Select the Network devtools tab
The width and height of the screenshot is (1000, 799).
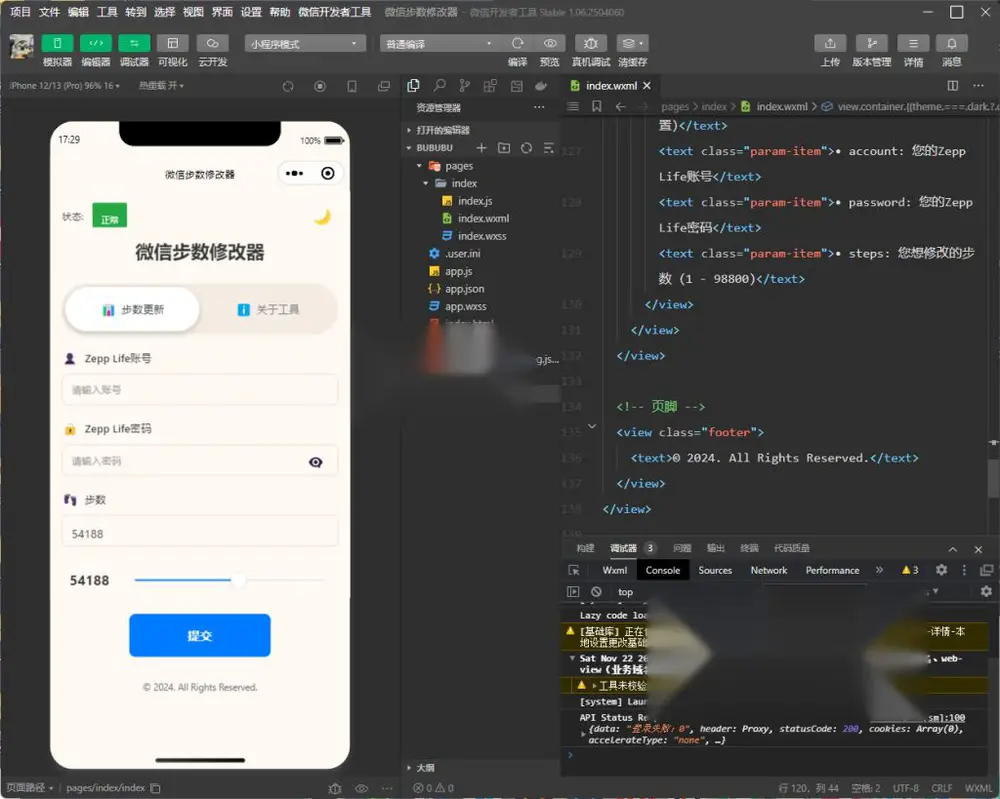[768, 570]
